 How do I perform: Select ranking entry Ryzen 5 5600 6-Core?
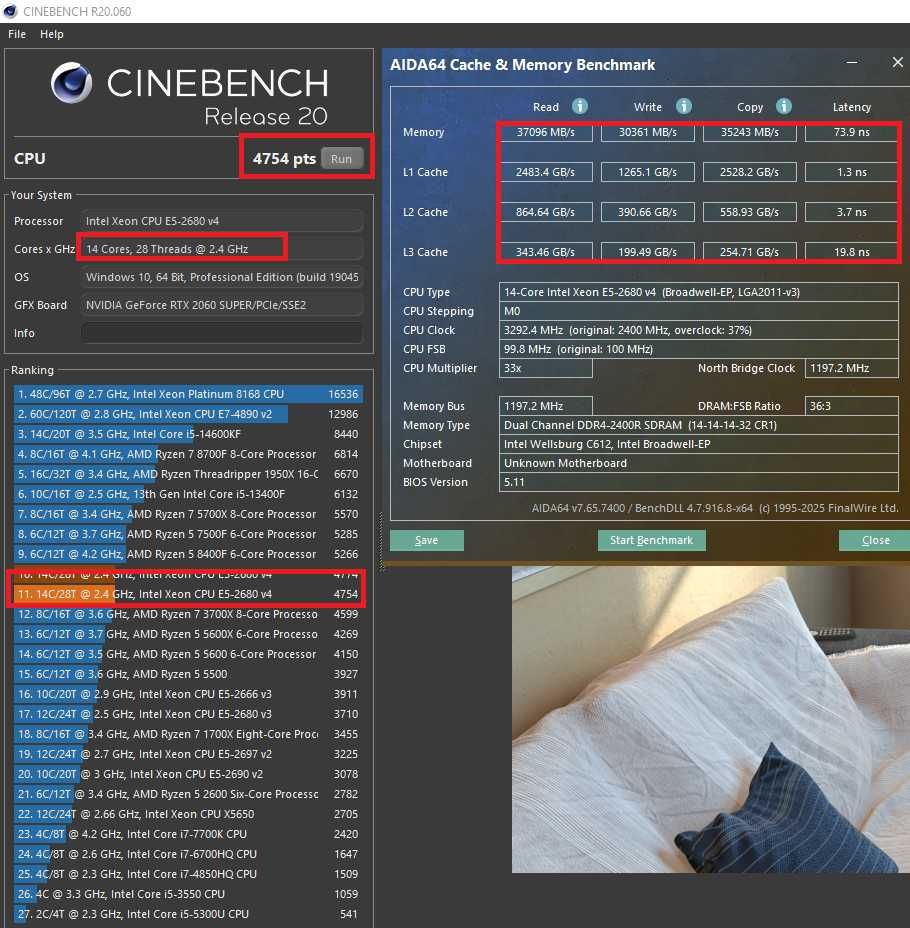(x=188, y=655)
